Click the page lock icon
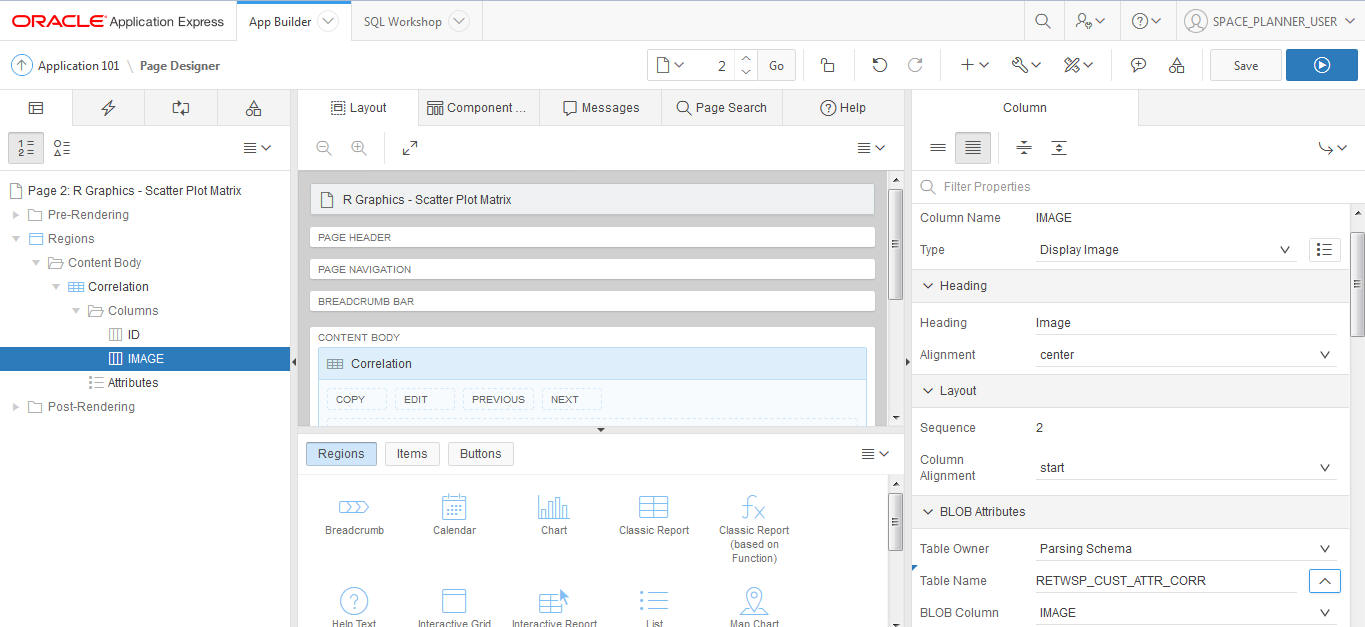Screen dimensions: 1365x627 827,65
